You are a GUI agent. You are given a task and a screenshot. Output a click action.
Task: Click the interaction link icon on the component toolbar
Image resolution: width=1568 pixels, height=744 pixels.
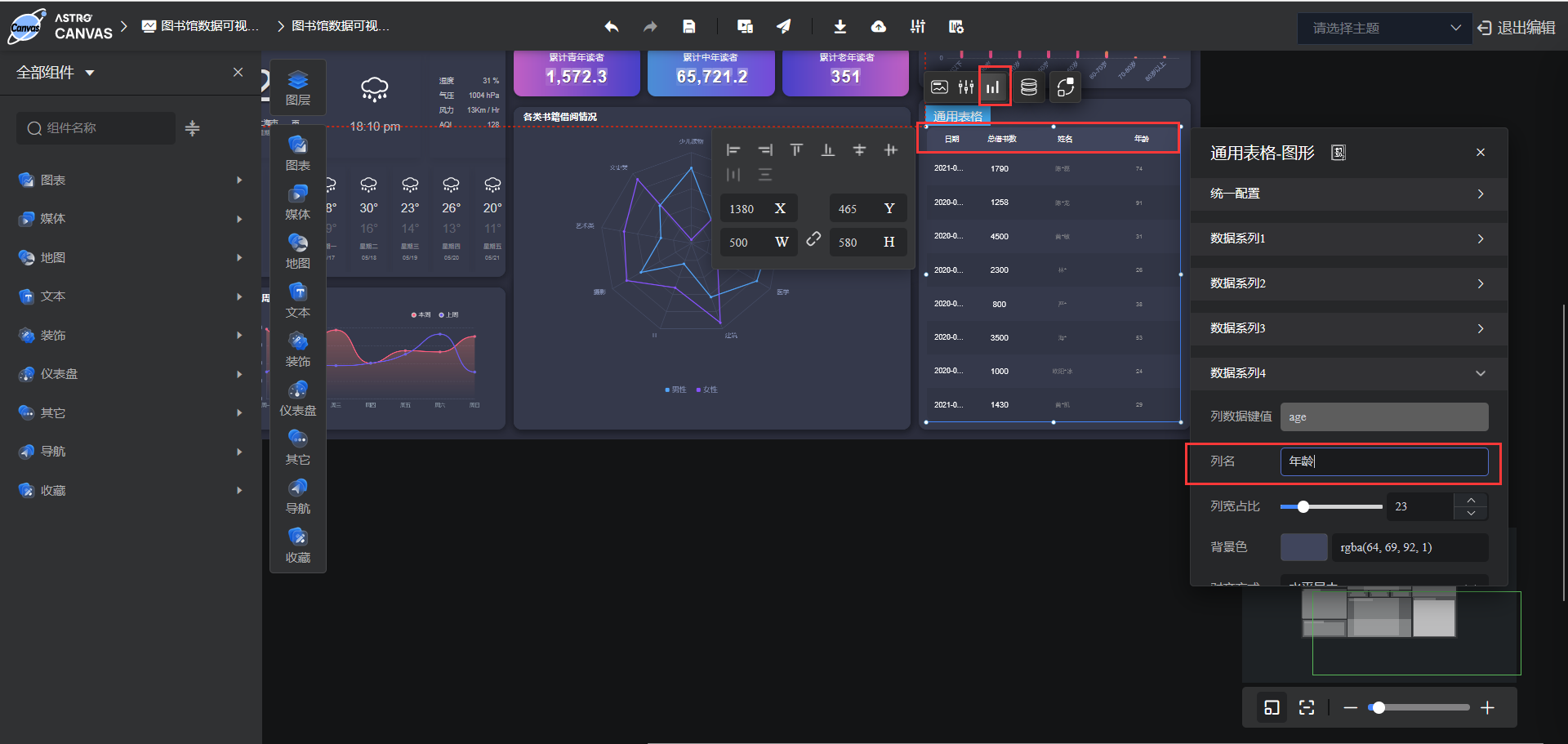click(x=1065, y=87)
